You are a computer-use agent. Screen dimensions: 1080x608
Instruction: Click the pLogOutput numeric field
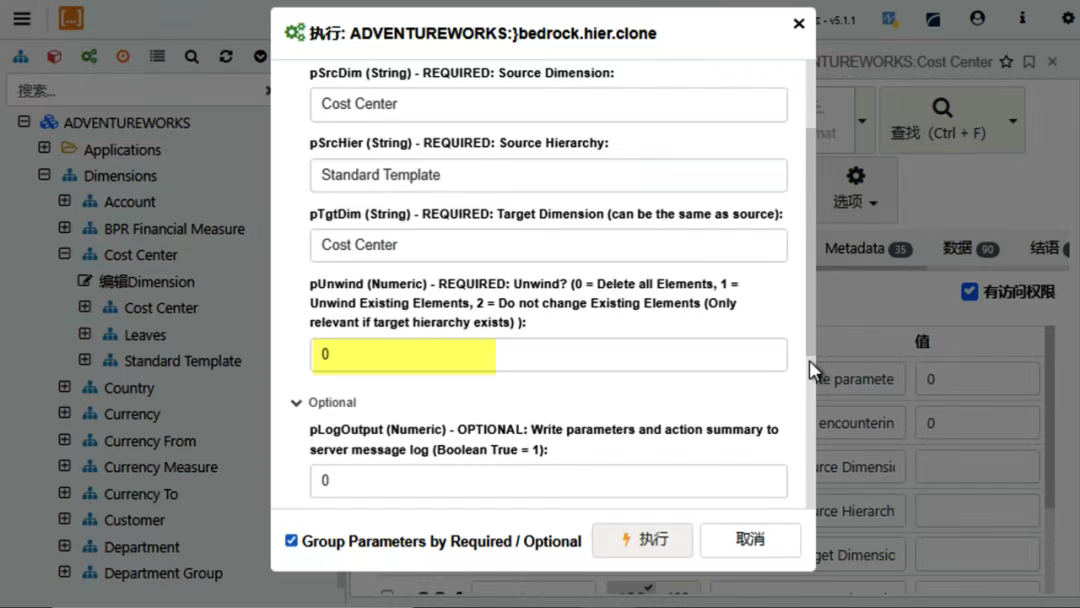548,481
